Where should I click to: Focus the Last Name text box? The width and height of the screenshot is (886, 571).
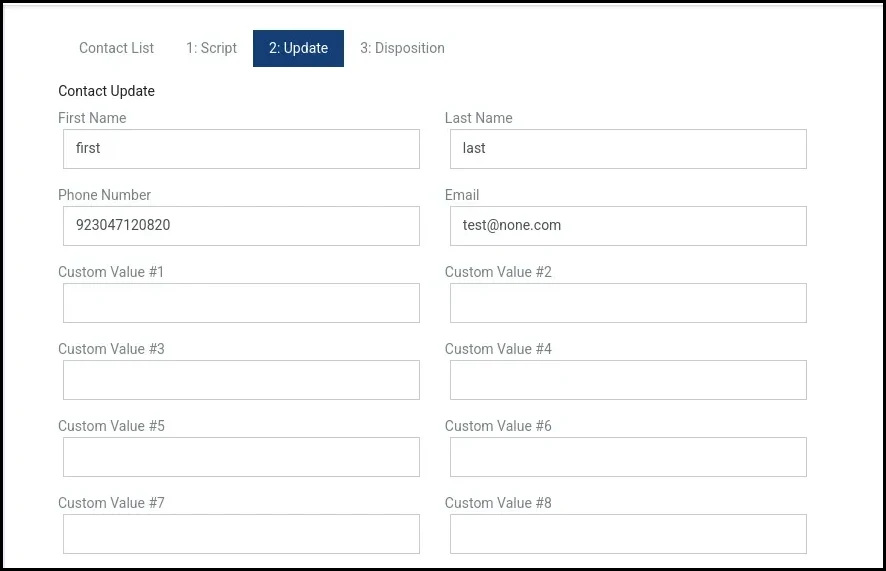(628, 149)
